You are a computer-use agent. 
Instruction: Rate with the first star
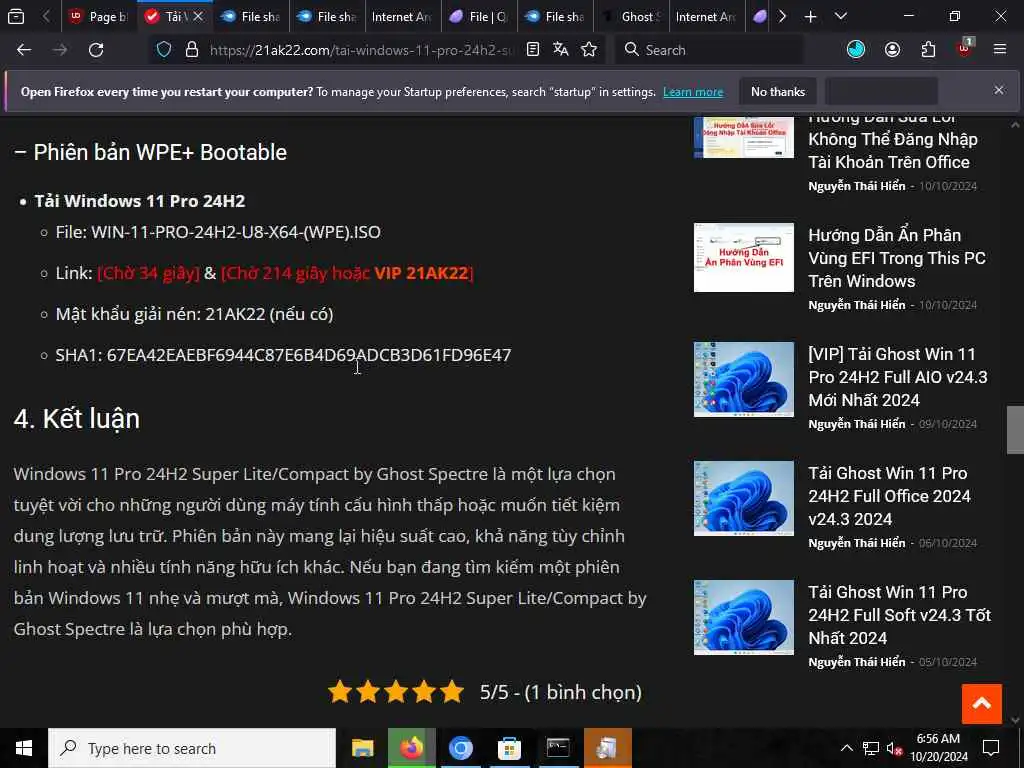(x=340, y=692)
